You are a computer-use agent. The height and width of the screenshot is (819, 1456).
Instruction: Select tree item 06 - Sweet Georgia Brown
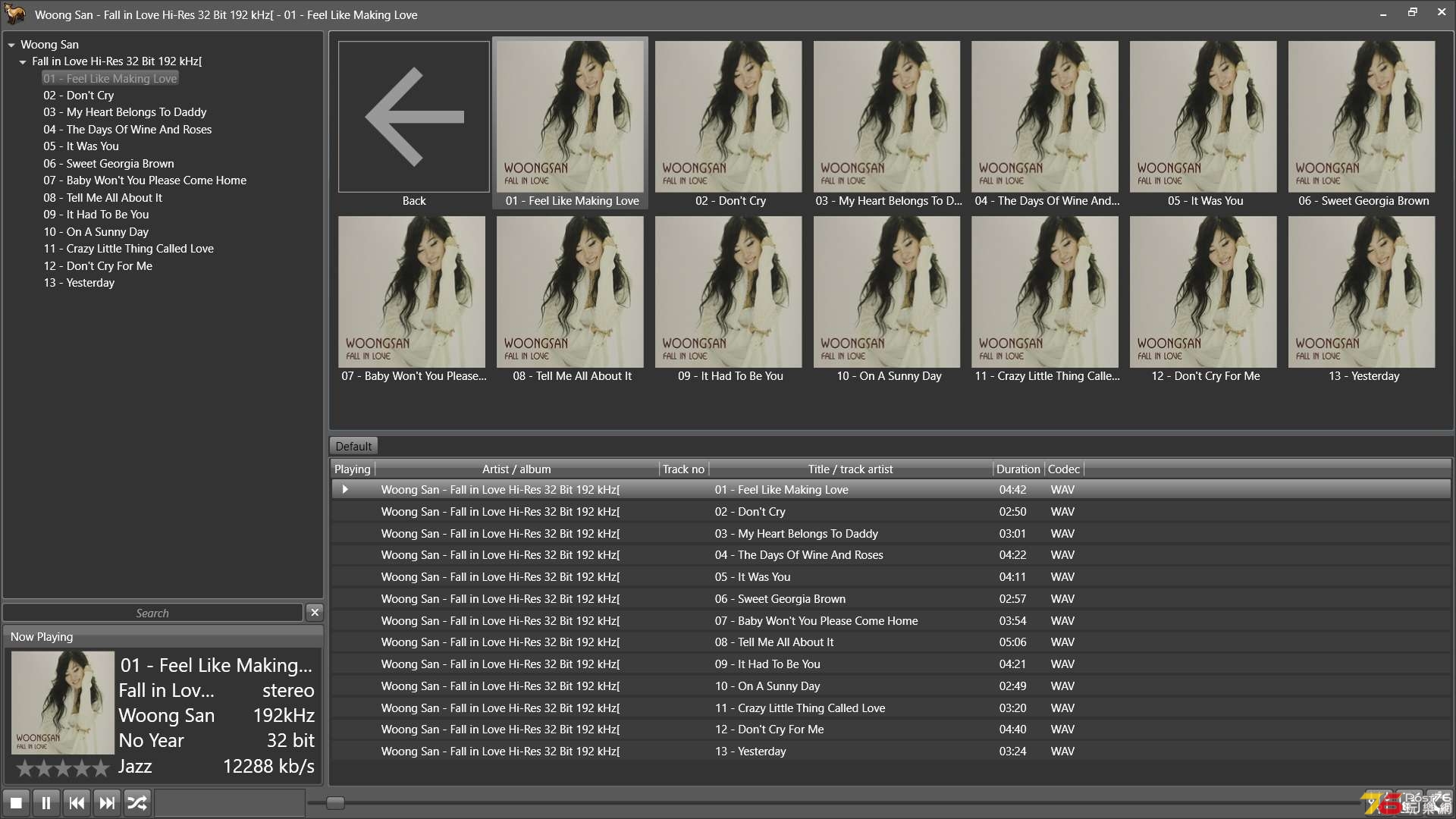108,164
